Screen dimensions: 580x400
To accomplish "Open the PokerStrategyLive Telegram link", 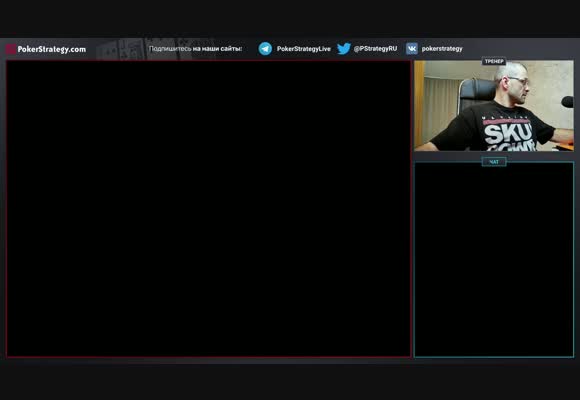I will tap(303, 49).
